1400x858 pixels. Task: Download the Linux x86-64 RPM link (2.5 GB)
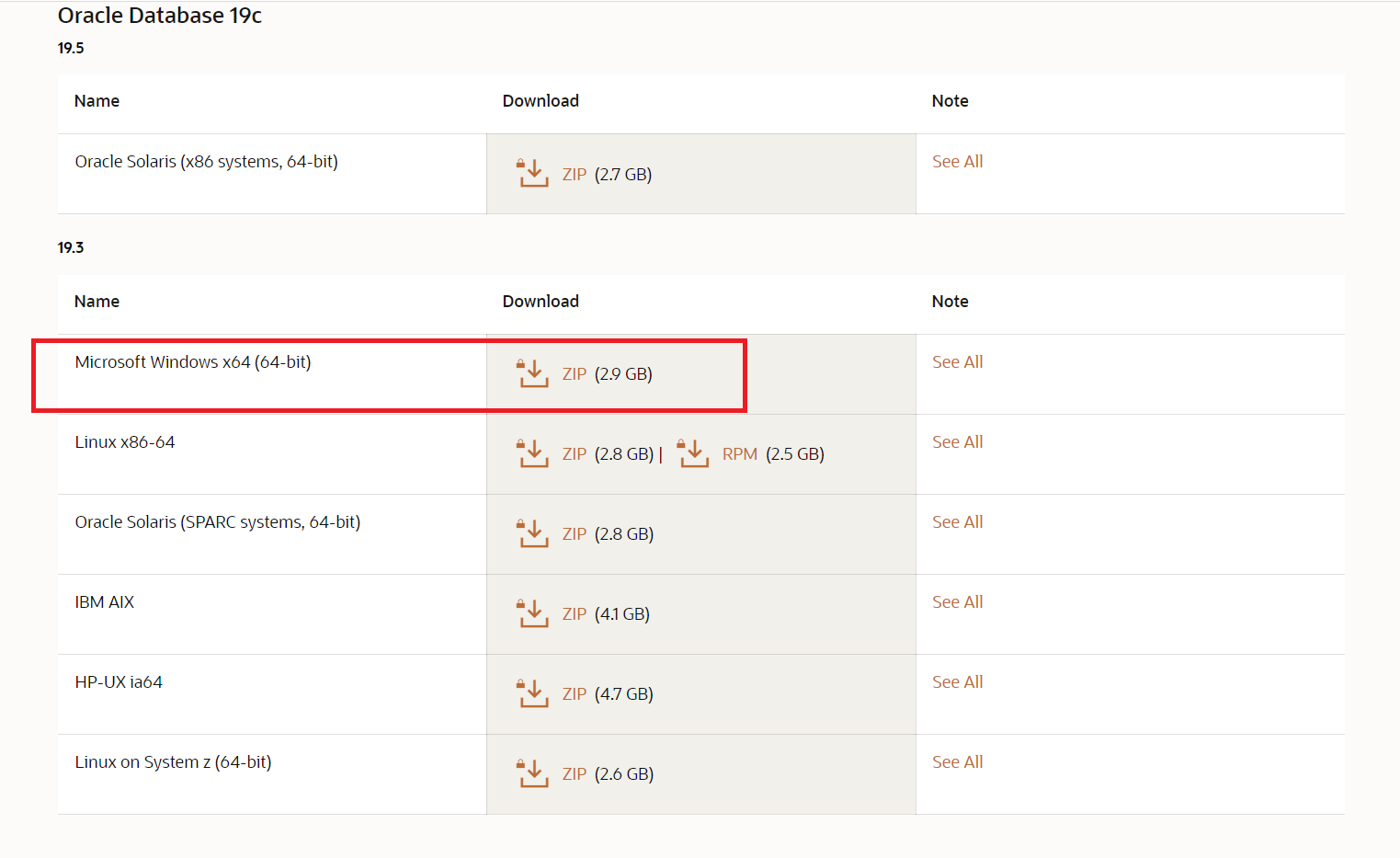point(740,454)
